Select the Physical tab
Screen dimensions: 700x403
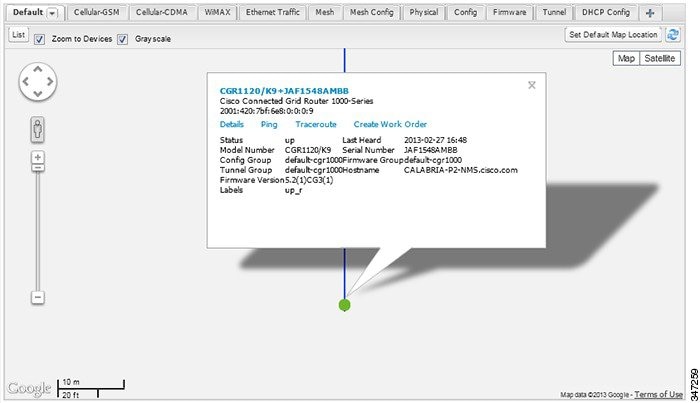(x=424, y=12)
